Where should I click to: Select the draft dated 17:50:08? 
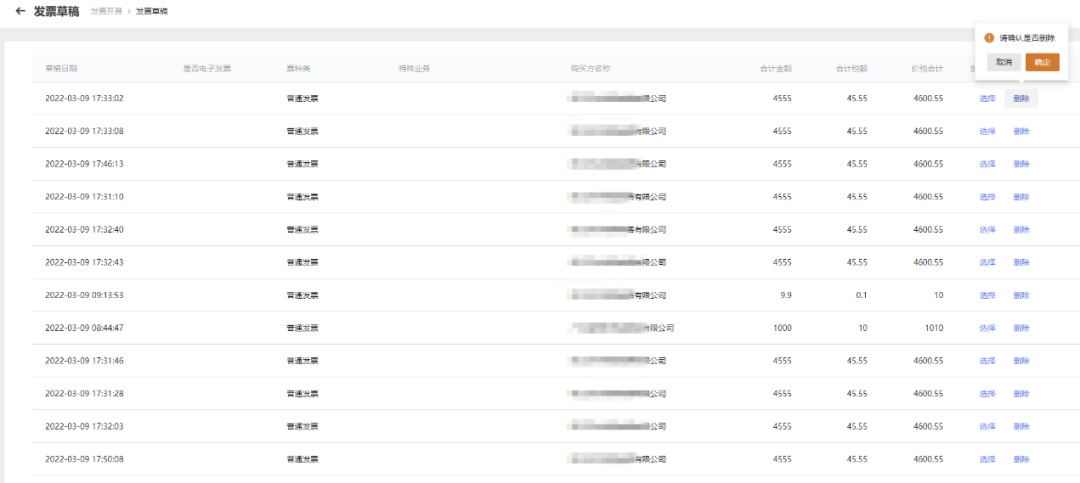[987, 459]
